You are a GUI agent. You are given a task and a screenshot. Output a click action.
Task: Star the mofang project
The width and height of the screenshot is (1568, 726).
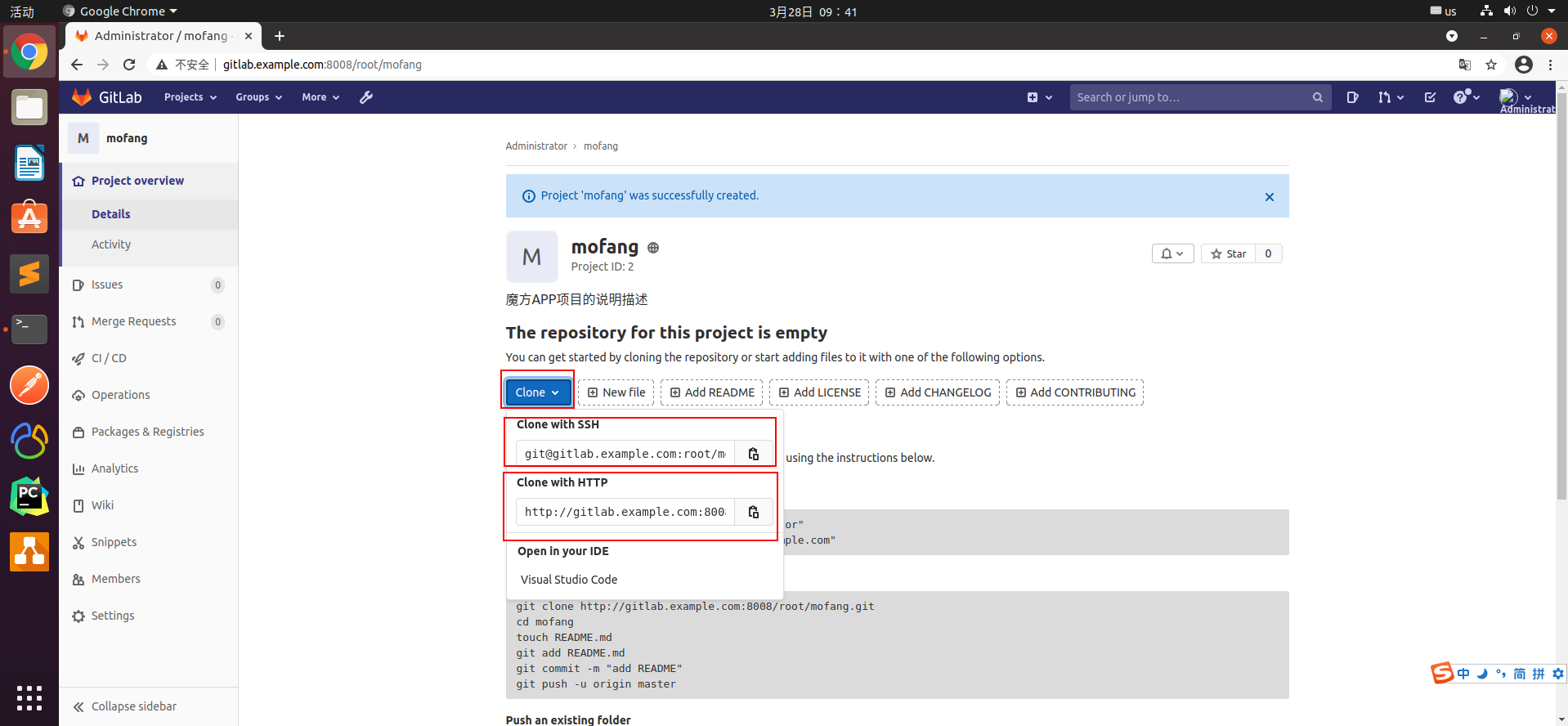point(1228,253)
